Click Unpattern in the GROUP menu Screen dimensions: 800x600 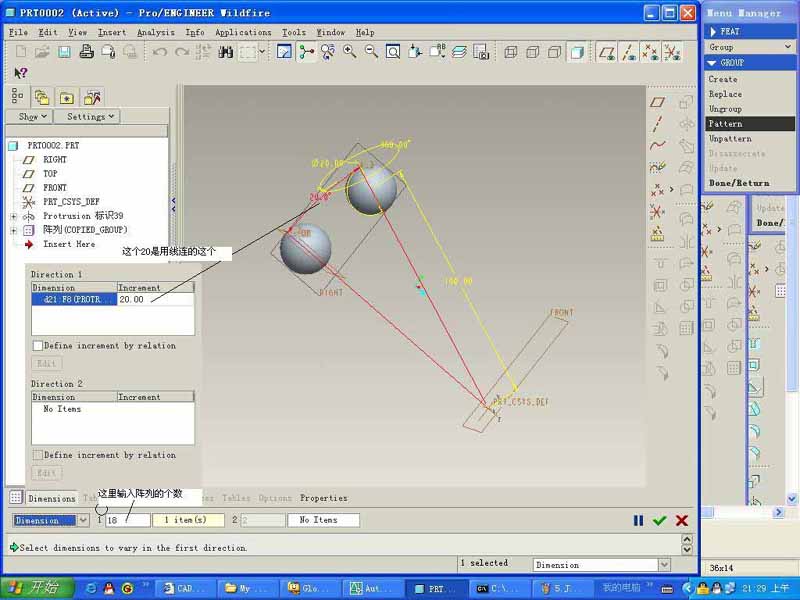point(730,138)
